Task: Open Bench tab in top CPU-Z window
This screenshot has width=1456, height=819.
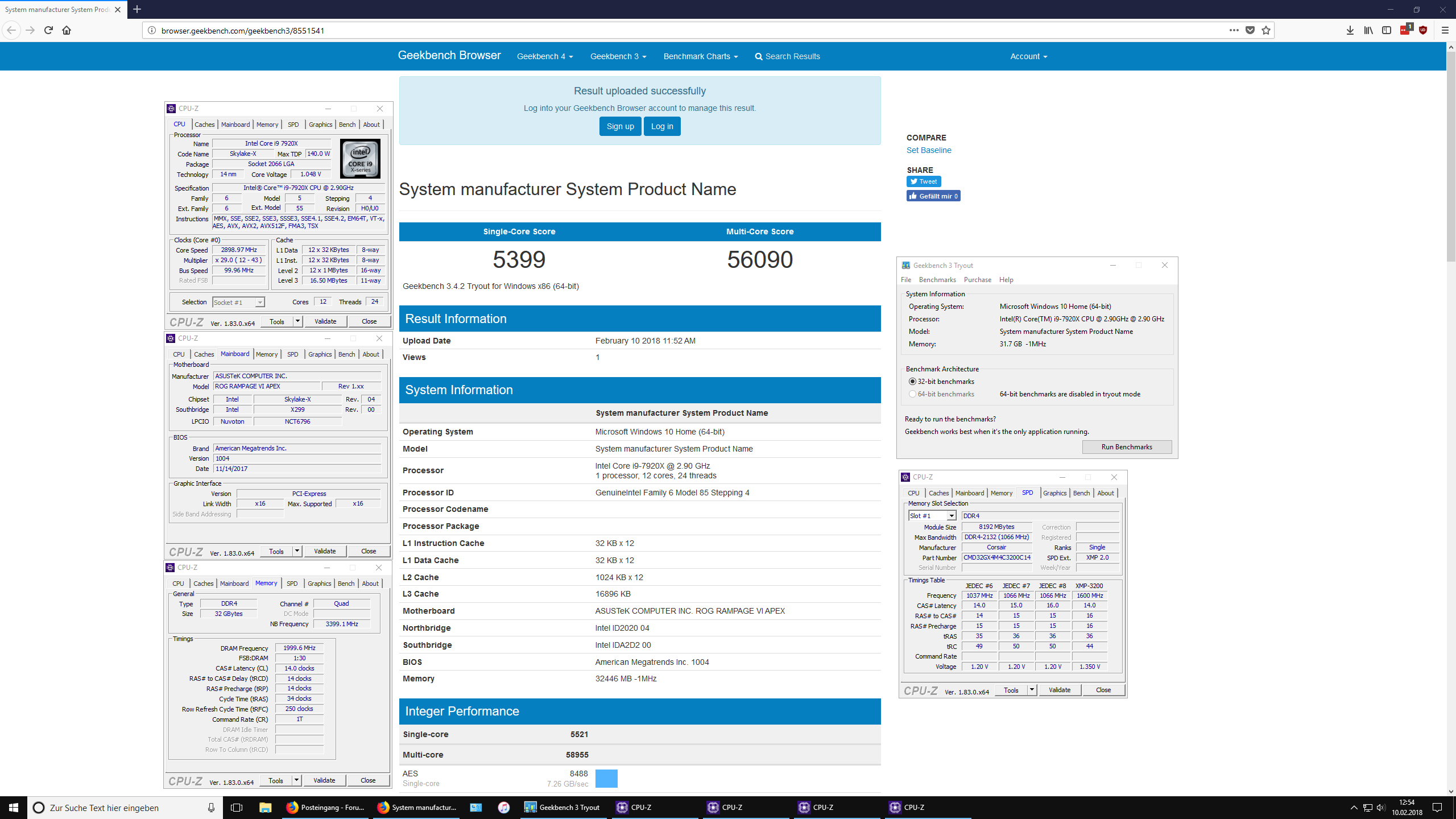Action: pos(347,125)
